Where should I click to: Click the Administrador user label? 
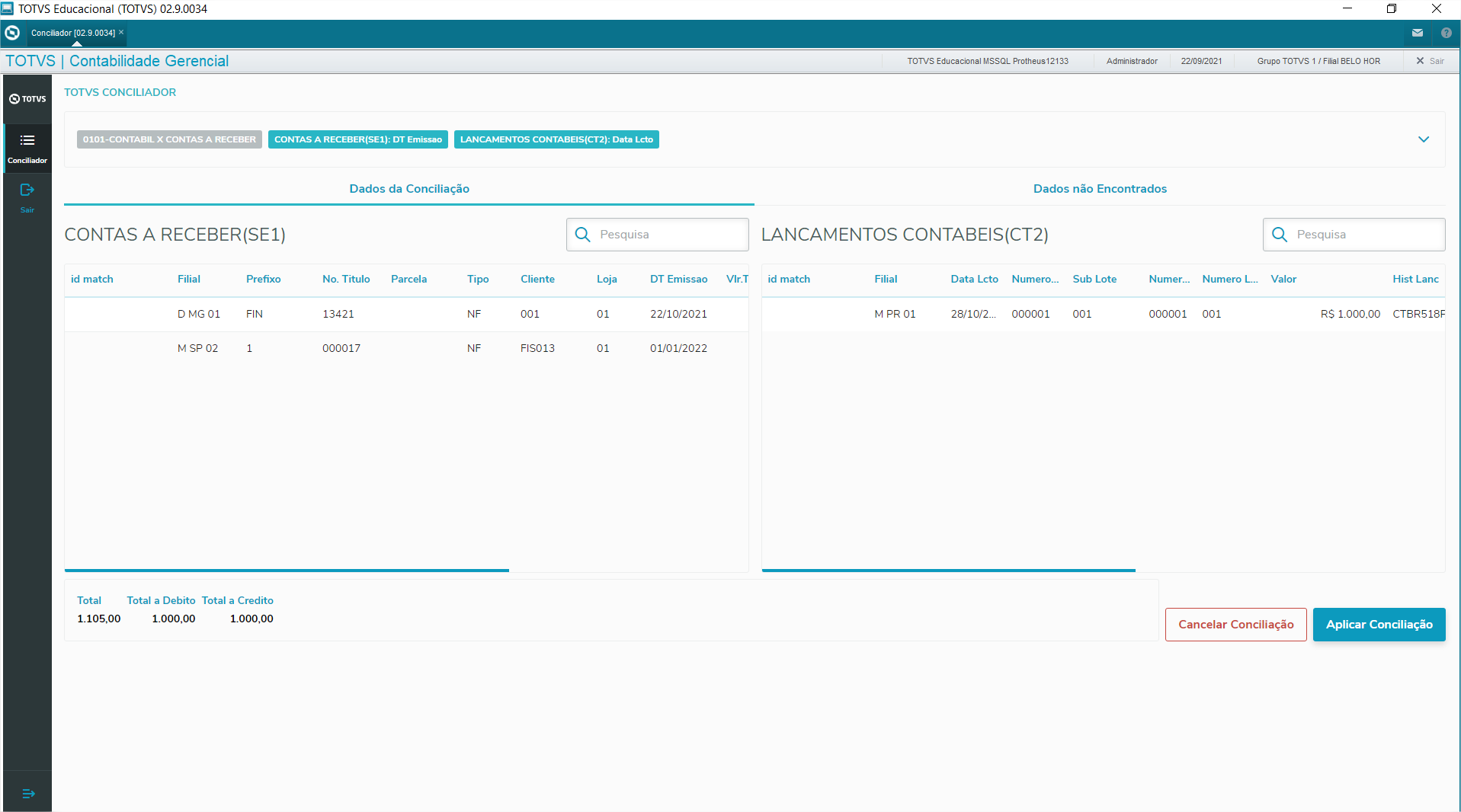click(x=1132, y=61)
